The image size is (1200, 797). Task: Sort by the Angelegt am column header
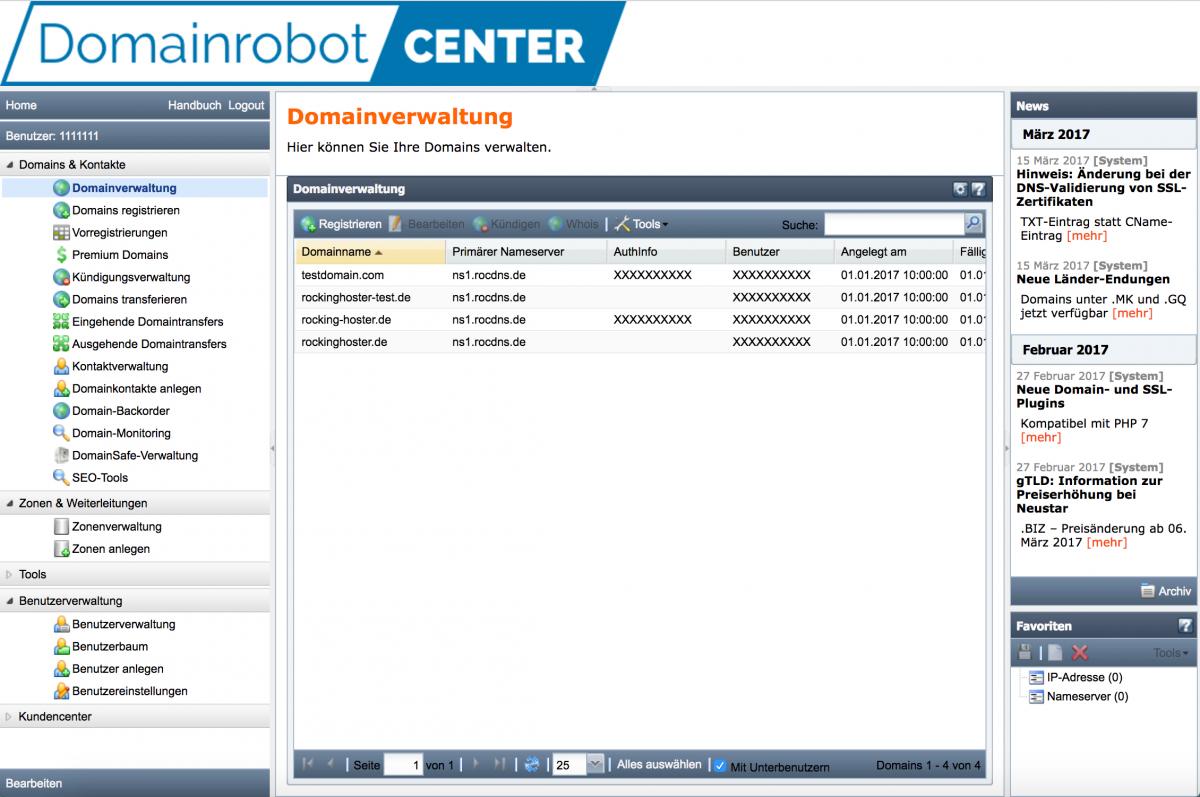click(x=892, y=252)
